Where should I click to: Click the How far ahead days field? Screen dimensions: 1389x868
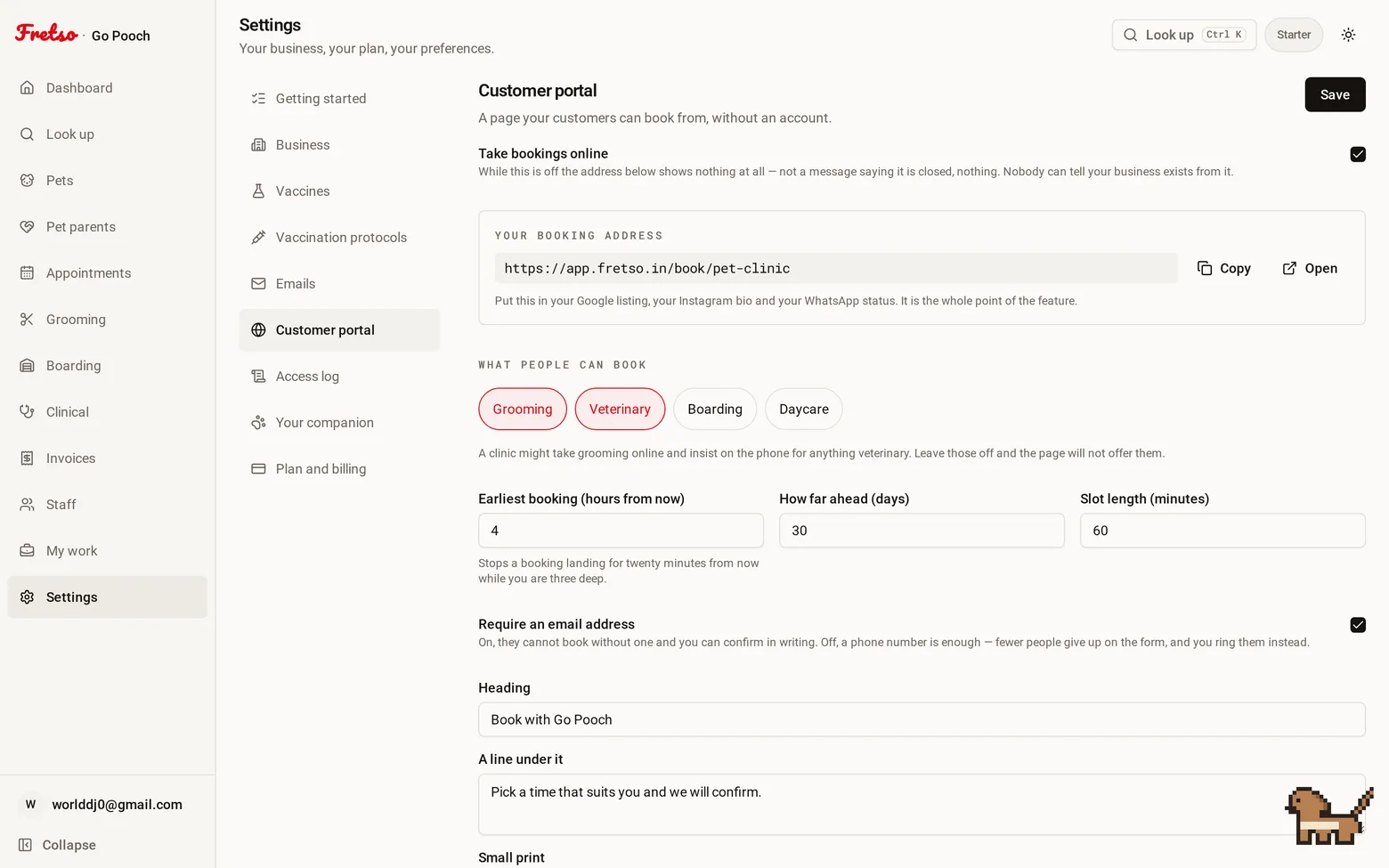click(x=922, y=531)
